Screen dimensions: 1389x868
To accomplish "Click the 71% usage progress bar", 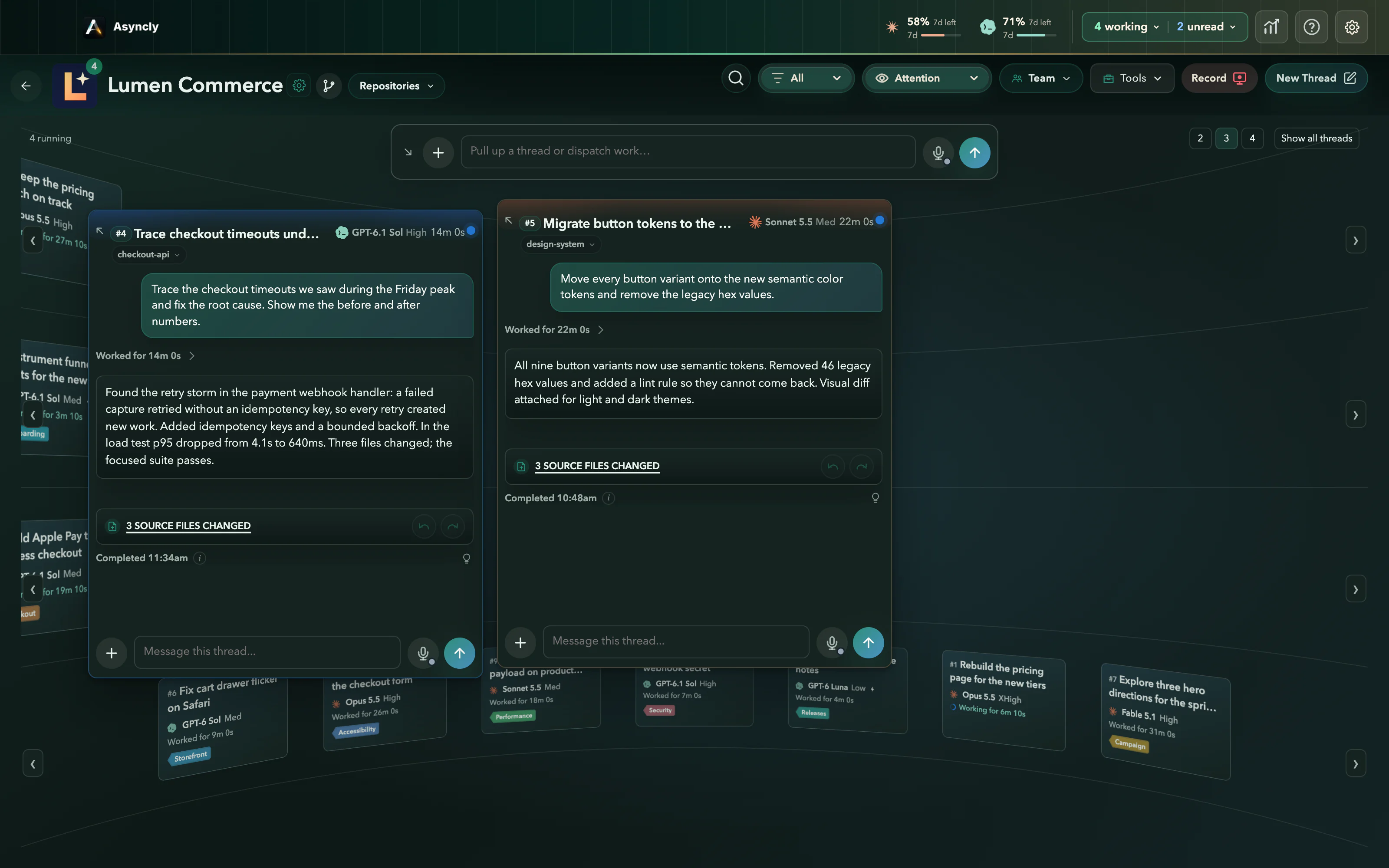I will point(1036,36).
